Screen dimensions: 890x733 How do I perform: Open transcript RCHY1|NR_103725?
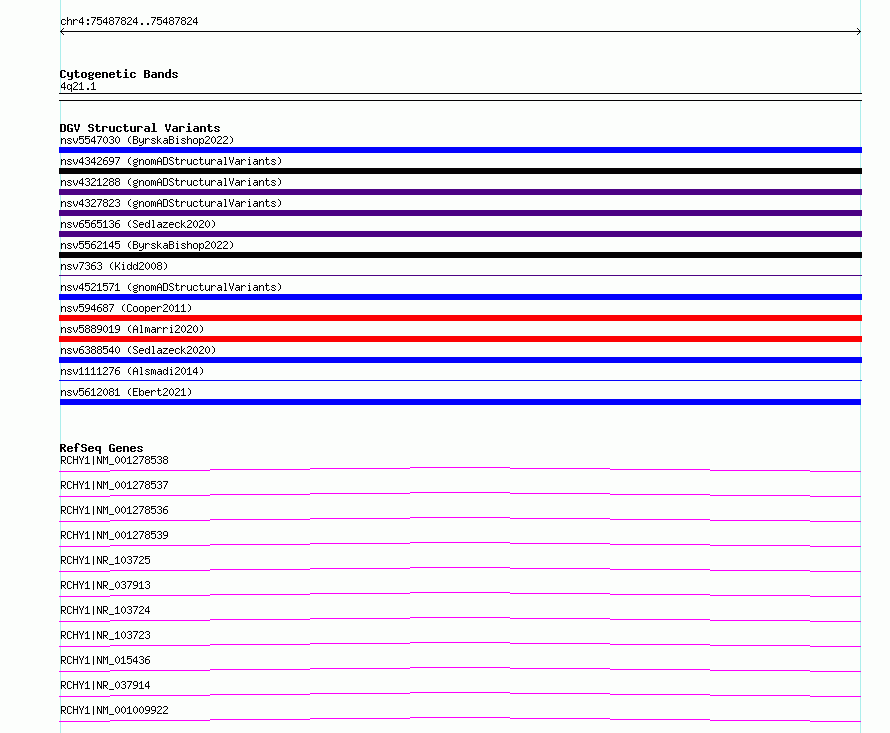coord(105,560)
